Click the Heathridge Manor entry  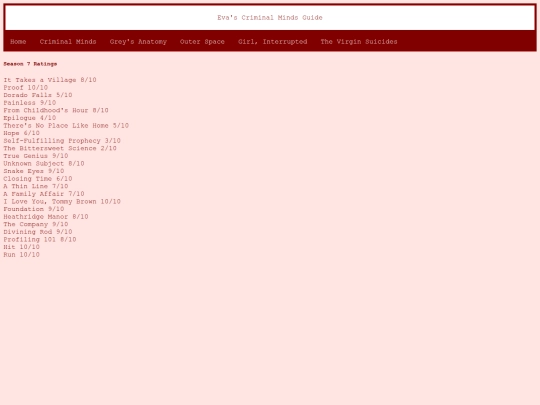46,217
